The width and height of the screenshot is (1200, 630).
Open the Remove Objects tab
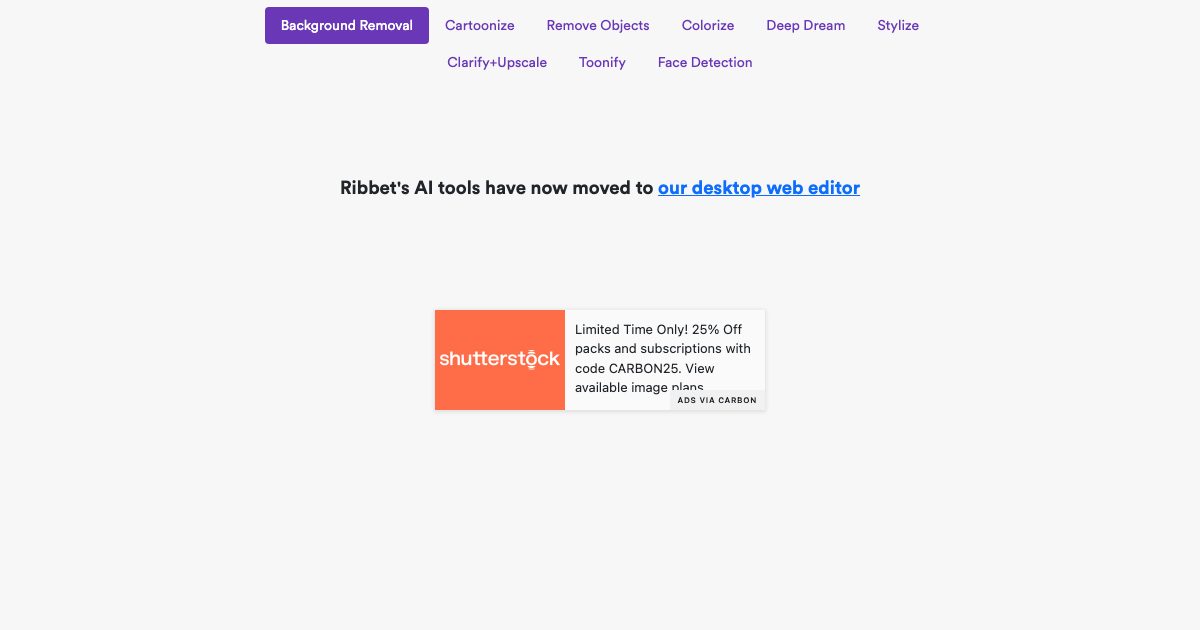pyautogui.click(x=598, y=26)
